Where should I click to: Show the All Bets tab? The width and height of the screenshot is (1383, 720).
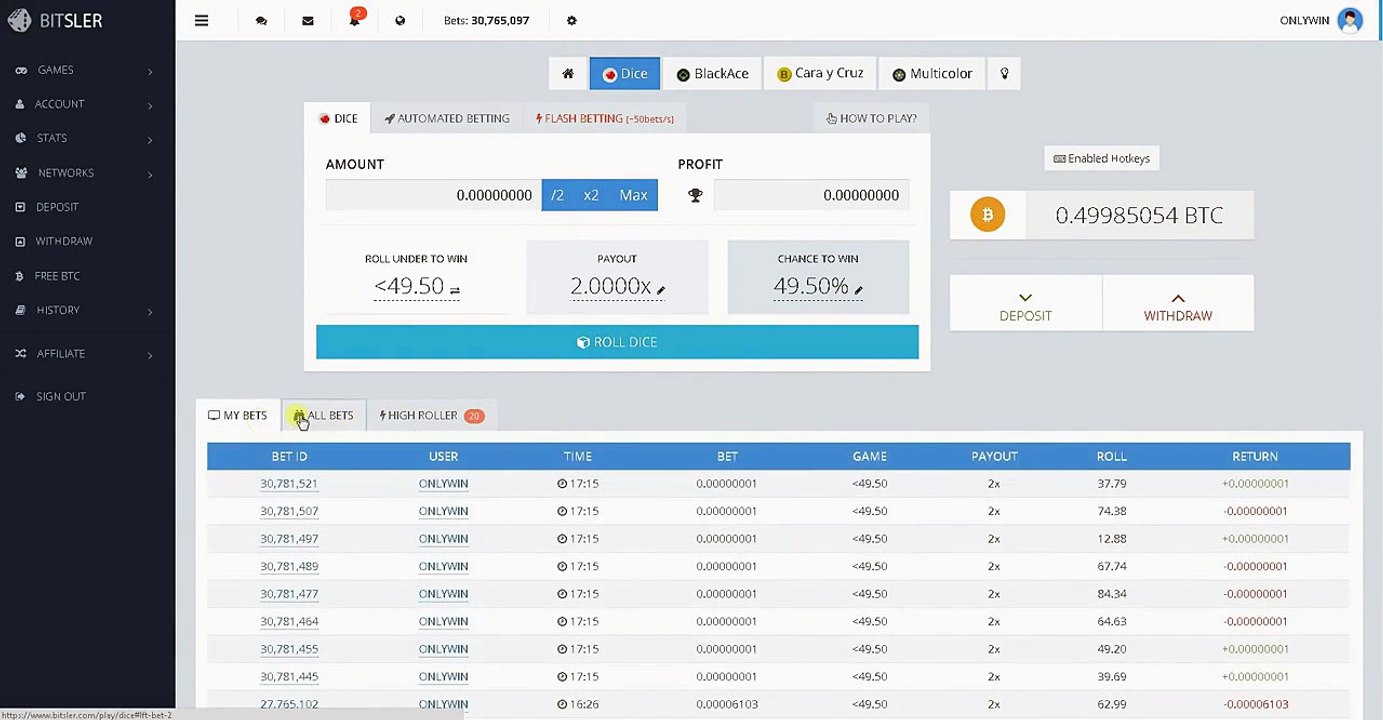[x=323, y=415]
